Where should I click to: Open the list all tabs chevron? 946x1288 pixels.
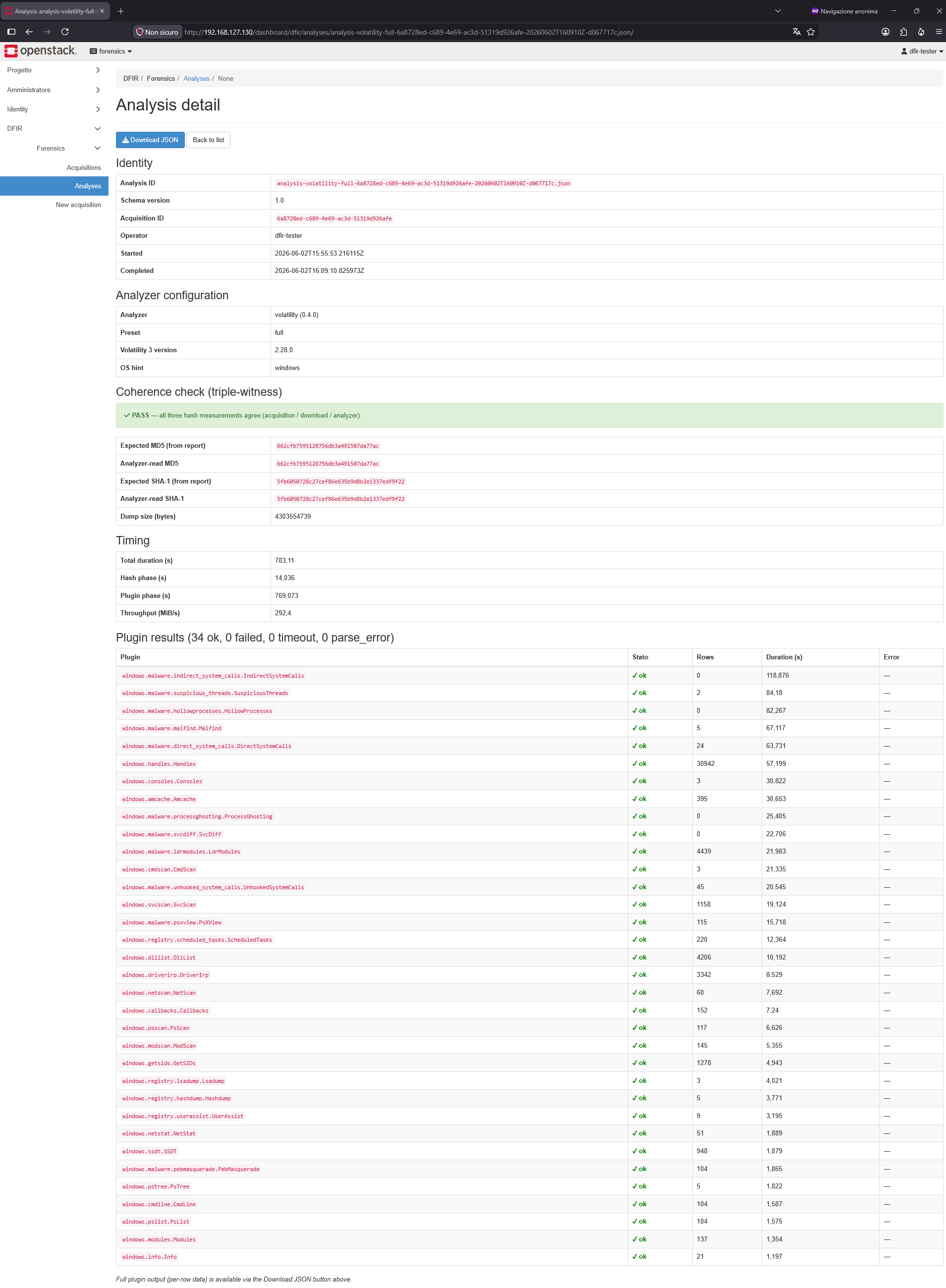coord(778,11)
